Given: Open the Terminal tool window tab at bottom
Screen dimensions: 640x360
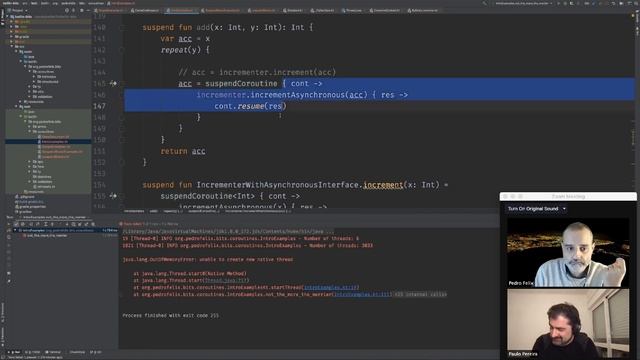Looking at the screenshot, I should [x=53, y=352].
